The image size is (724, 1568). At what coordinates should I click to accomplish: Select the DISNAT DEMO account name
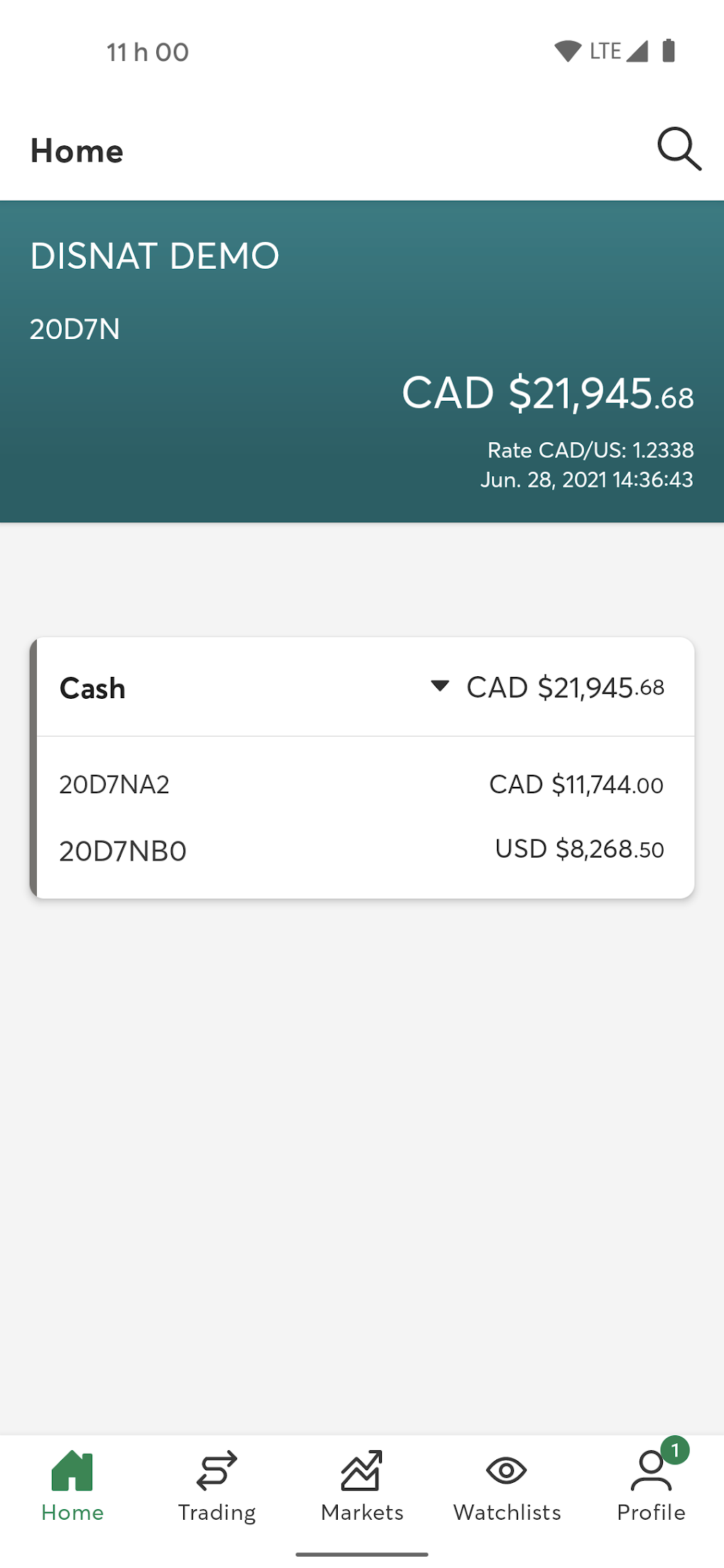[155, 256]
